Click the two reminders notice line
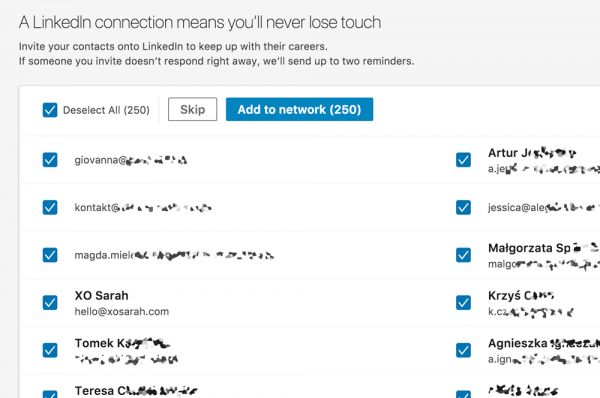The width and height of the screenshot is (600, 398). pos(217,61)
